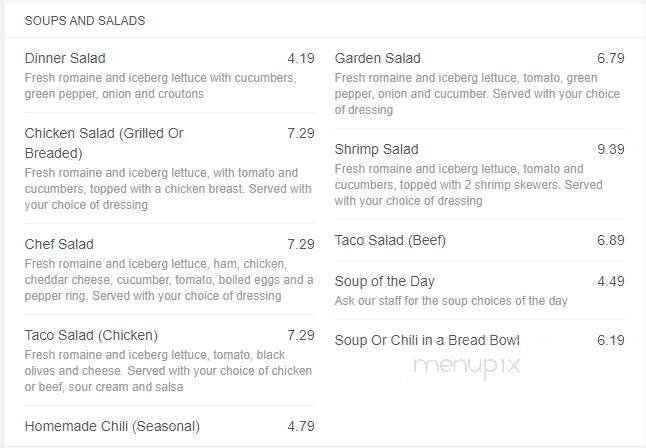Viewport: 646px width, 448px height.
Task: Click the Chef Salad ingredients description
Action: tap(169, 279)
